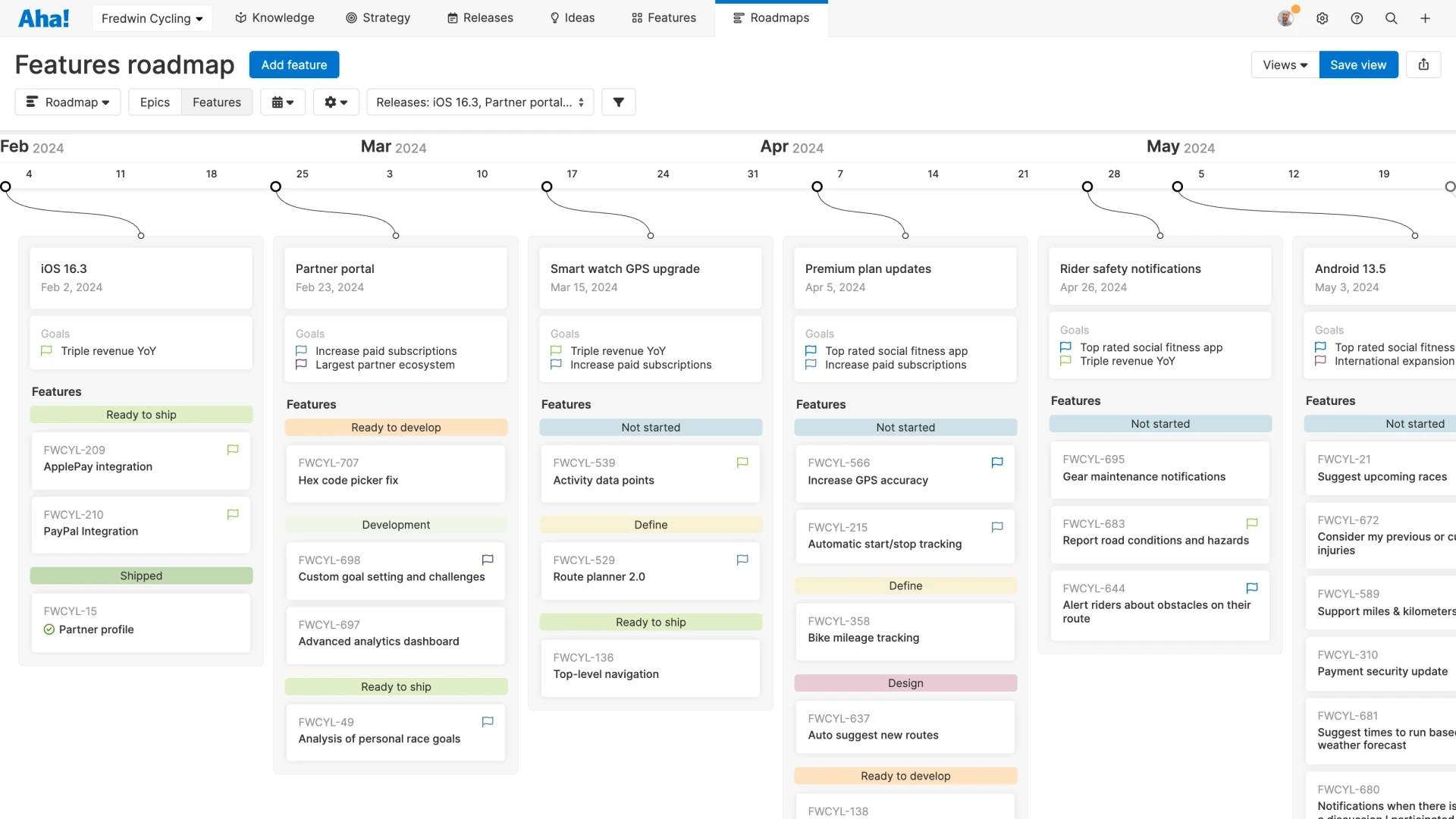
Task: Switch to the Roadmaps tab
Action: (771, 17)
